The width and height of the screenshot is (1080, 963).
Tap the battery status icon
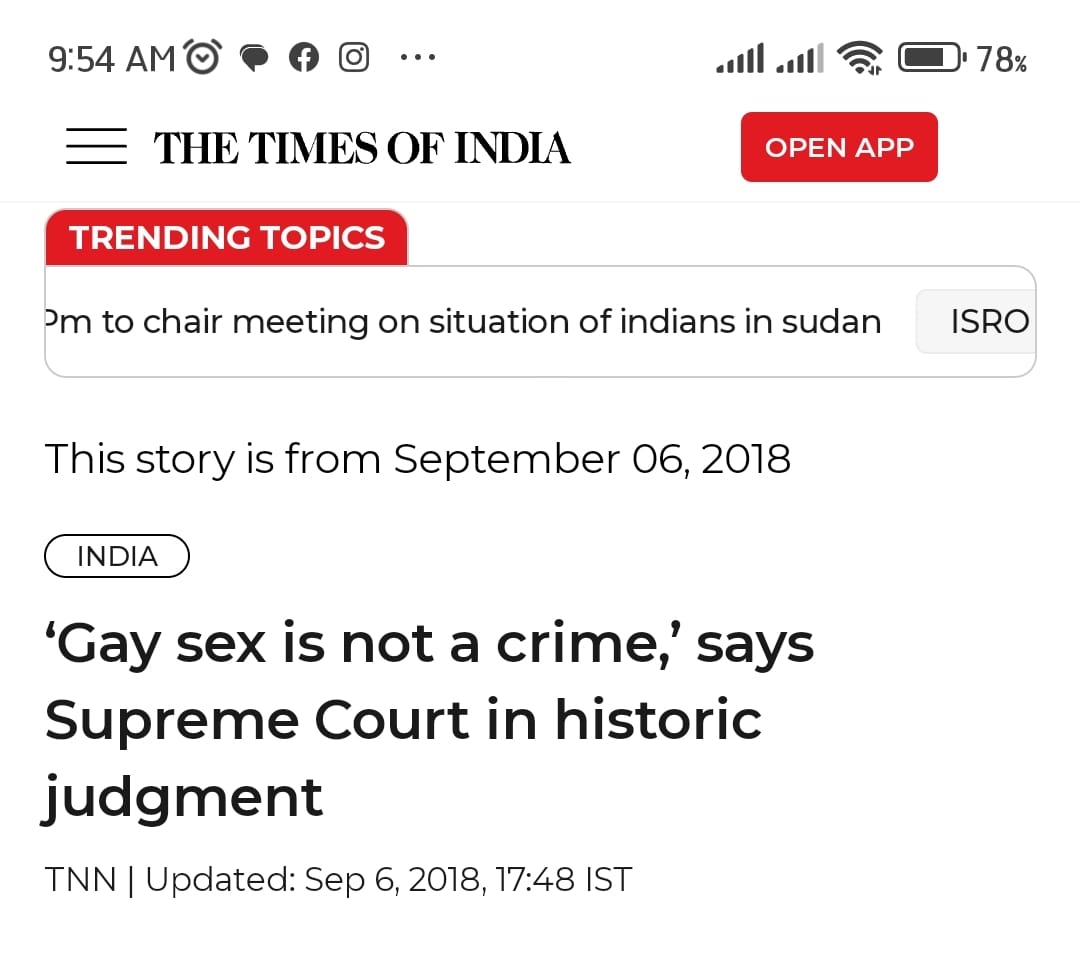(932, 58)
